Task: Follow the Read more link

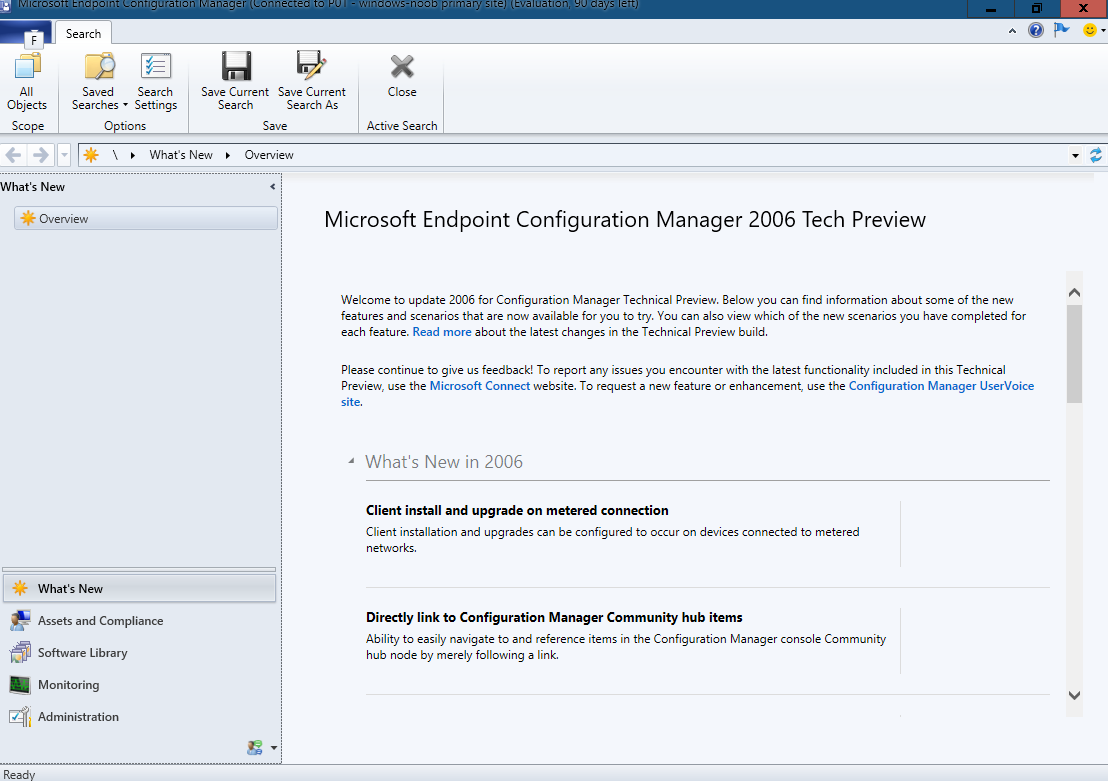Action: (x=442, y=332)
